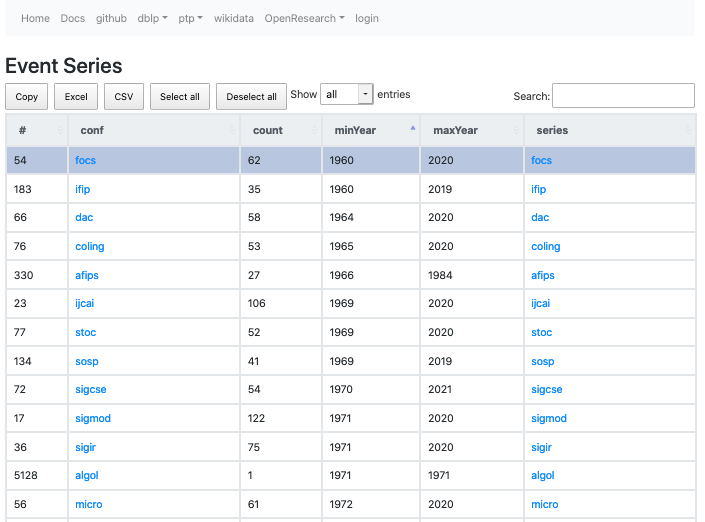
Task: Select count cell showing 106
Action: coord(281,303)
